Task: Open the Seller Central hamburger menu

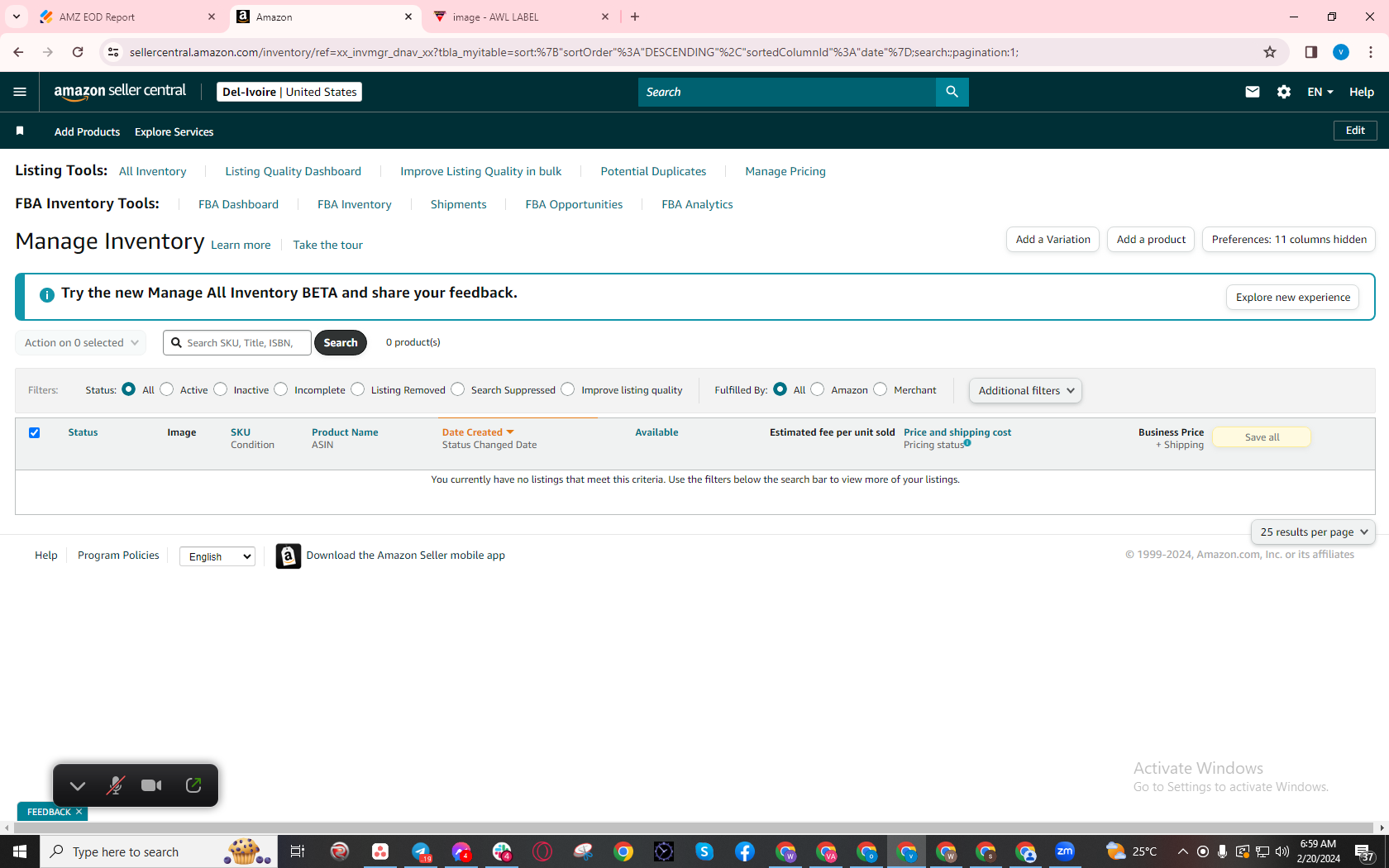Action: tap(20, 92)
